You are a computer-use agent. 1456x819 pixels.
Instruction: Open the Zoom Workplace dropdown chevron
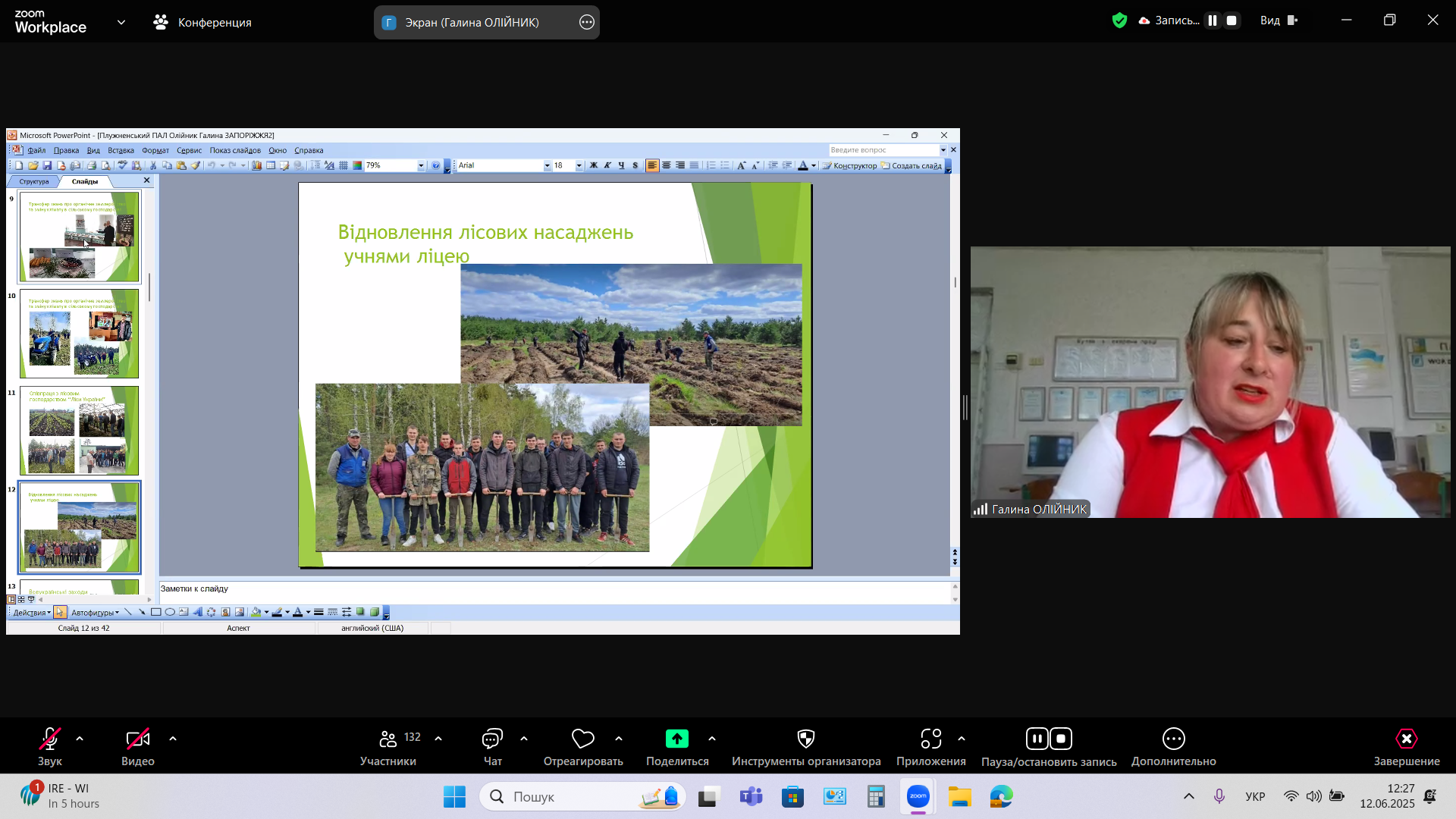click(121, 23)
